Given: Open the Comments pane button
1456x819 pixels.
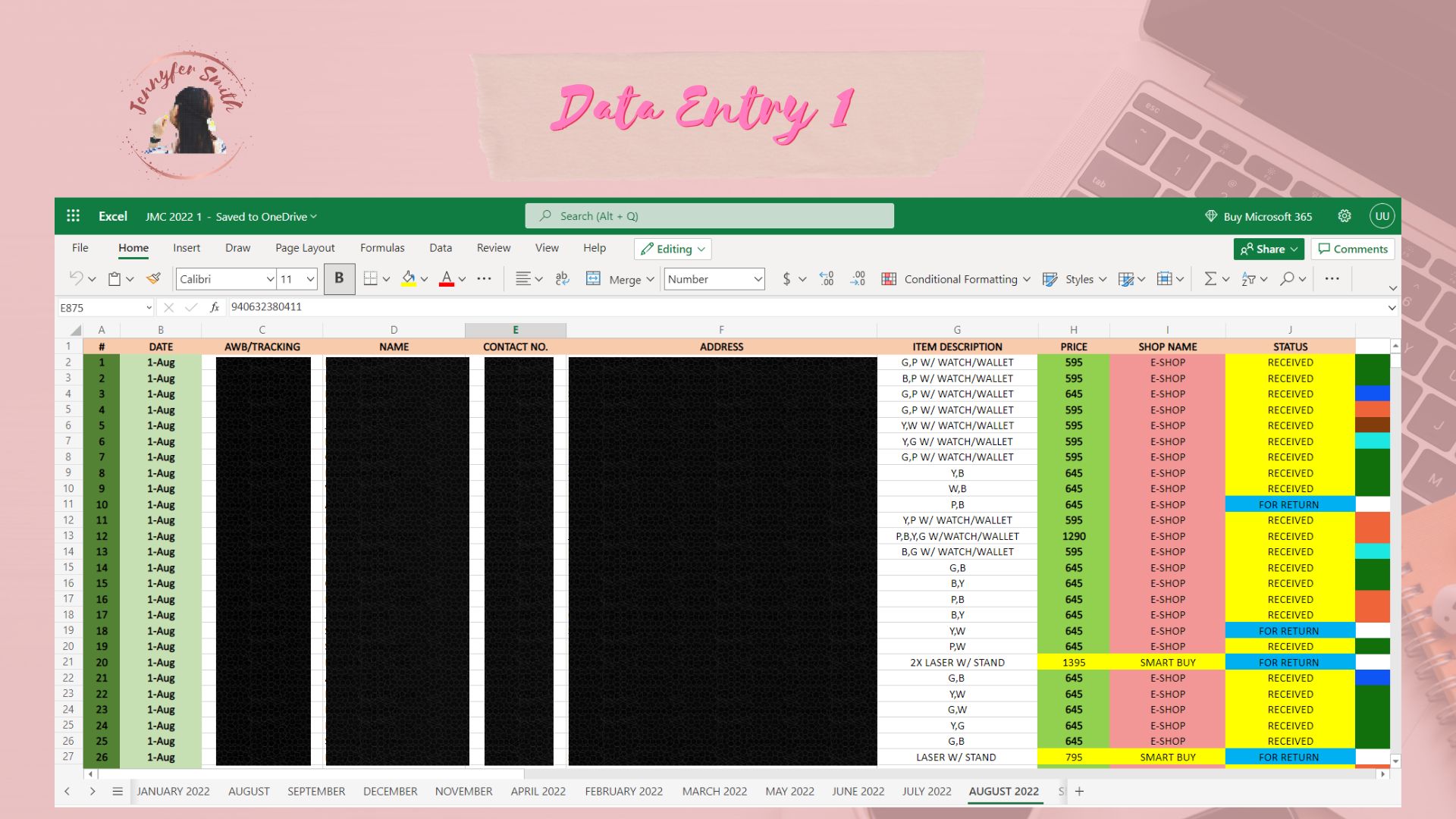Looking at the screenshot, I should coord(1353,249).
